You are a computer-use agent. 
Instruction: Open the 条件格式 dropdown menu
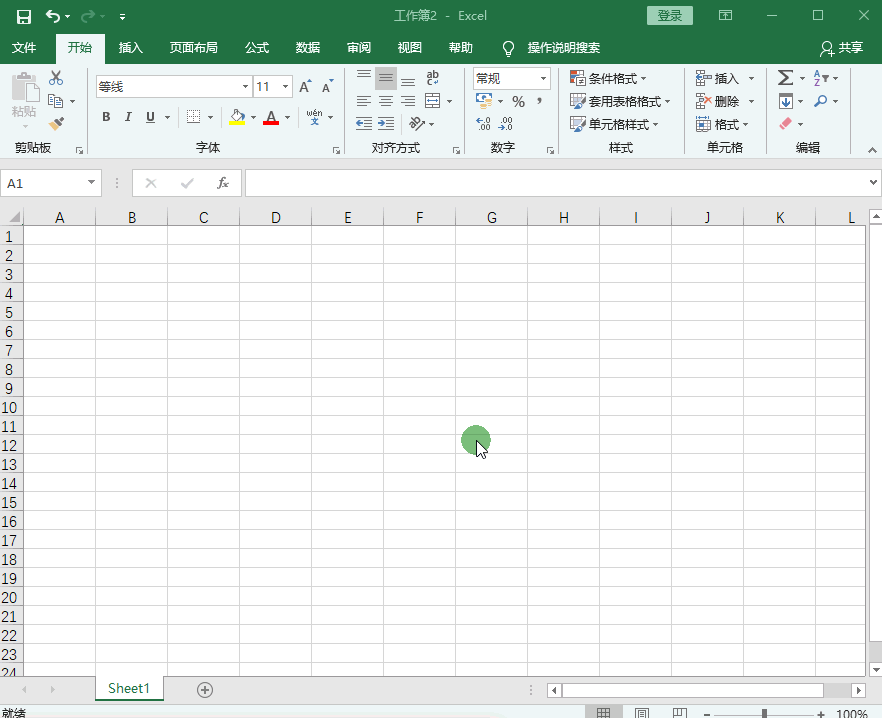click(x=608, y=78)
